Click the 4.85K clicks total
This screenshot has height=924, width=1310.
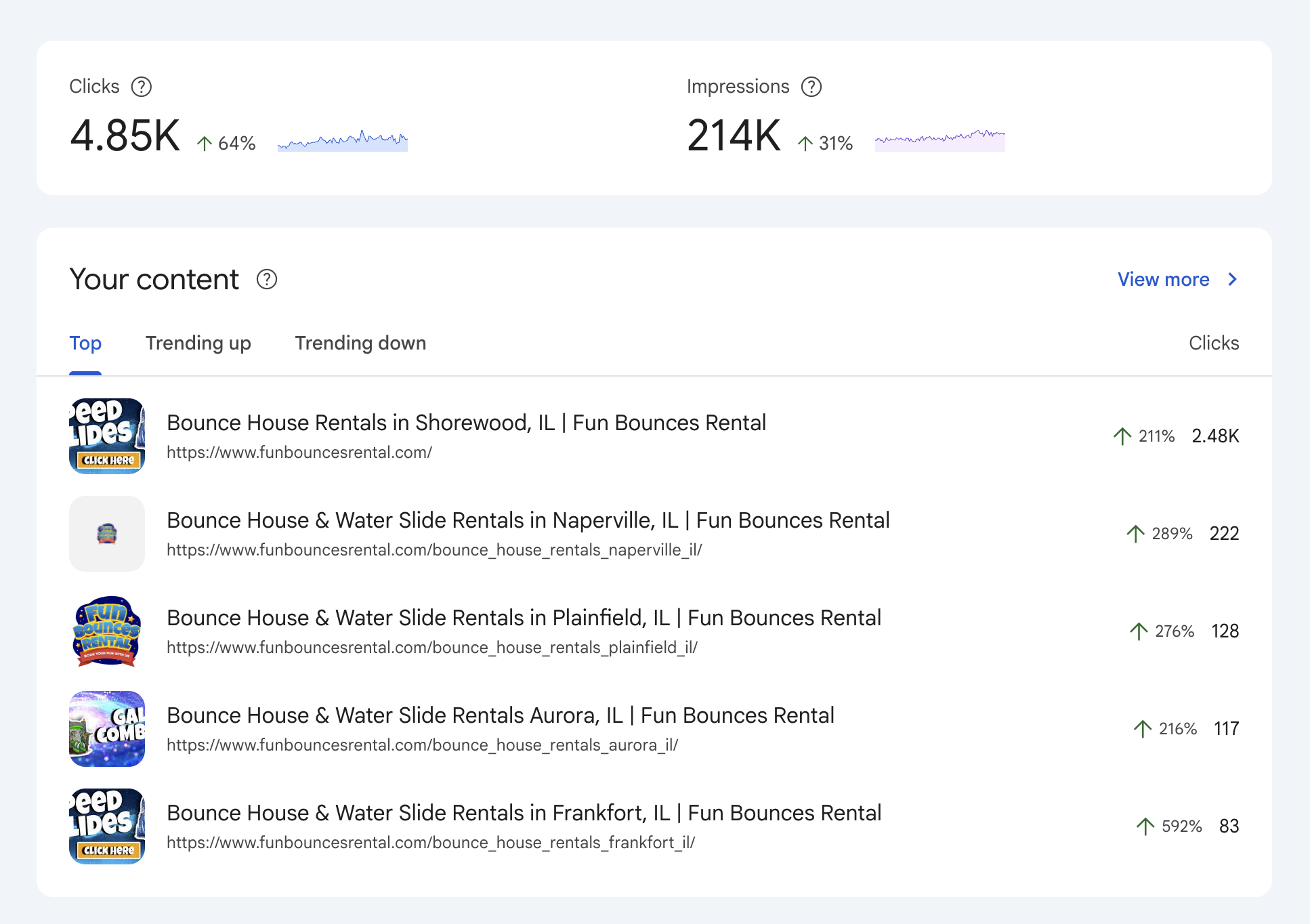pos(125,135)
